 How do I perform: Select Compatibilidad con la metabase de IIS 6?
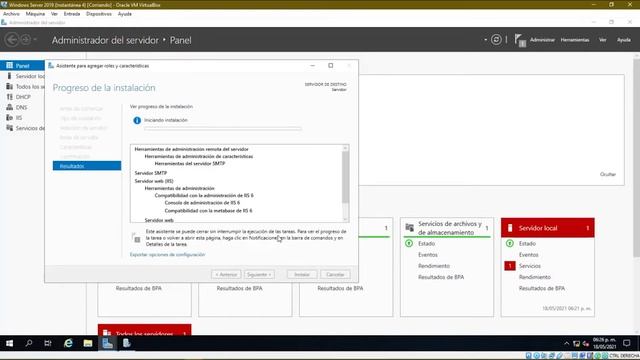(x=208, y=211)
